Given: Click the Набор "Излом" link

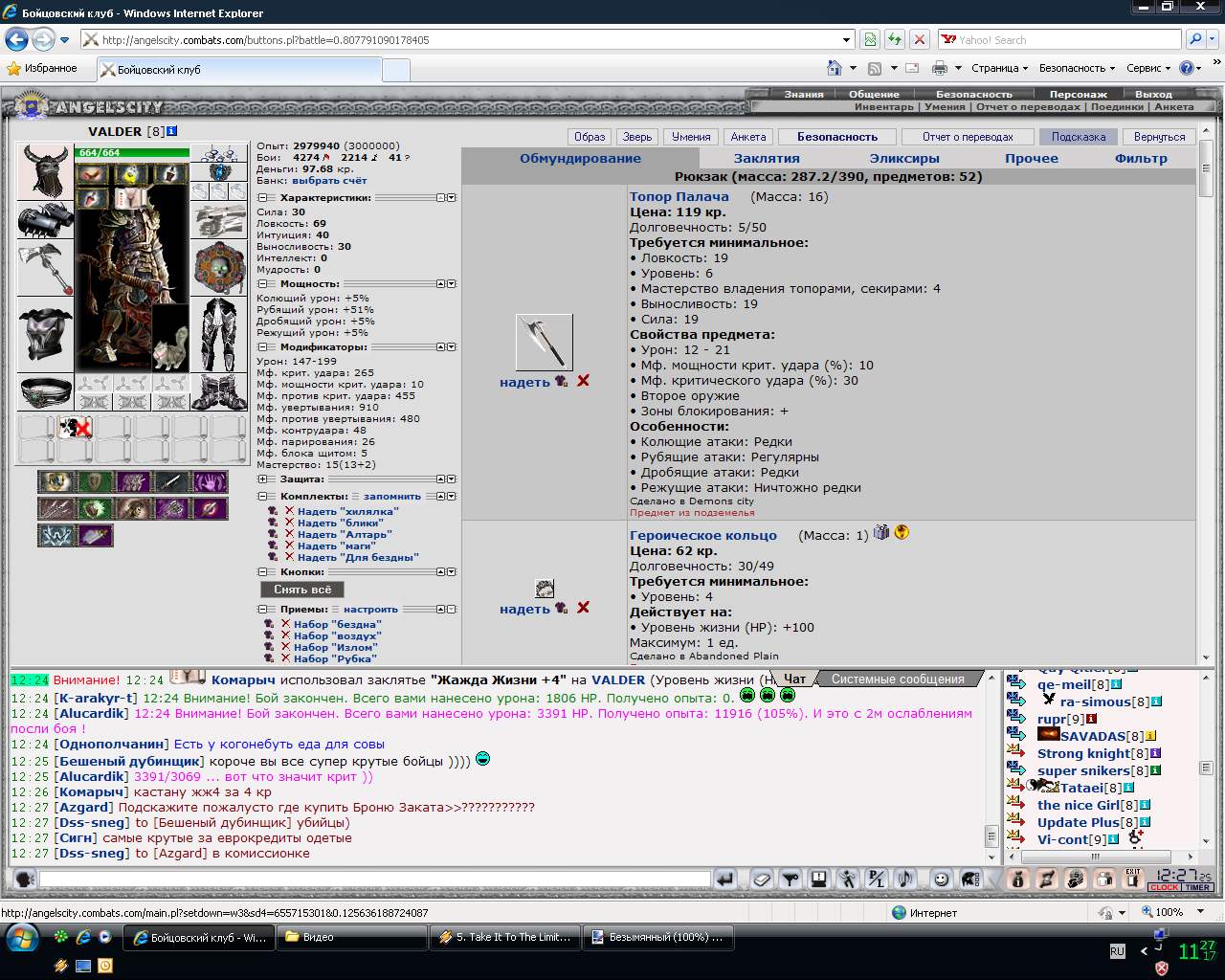Looking at the screenshot, I should click(335, 647).
